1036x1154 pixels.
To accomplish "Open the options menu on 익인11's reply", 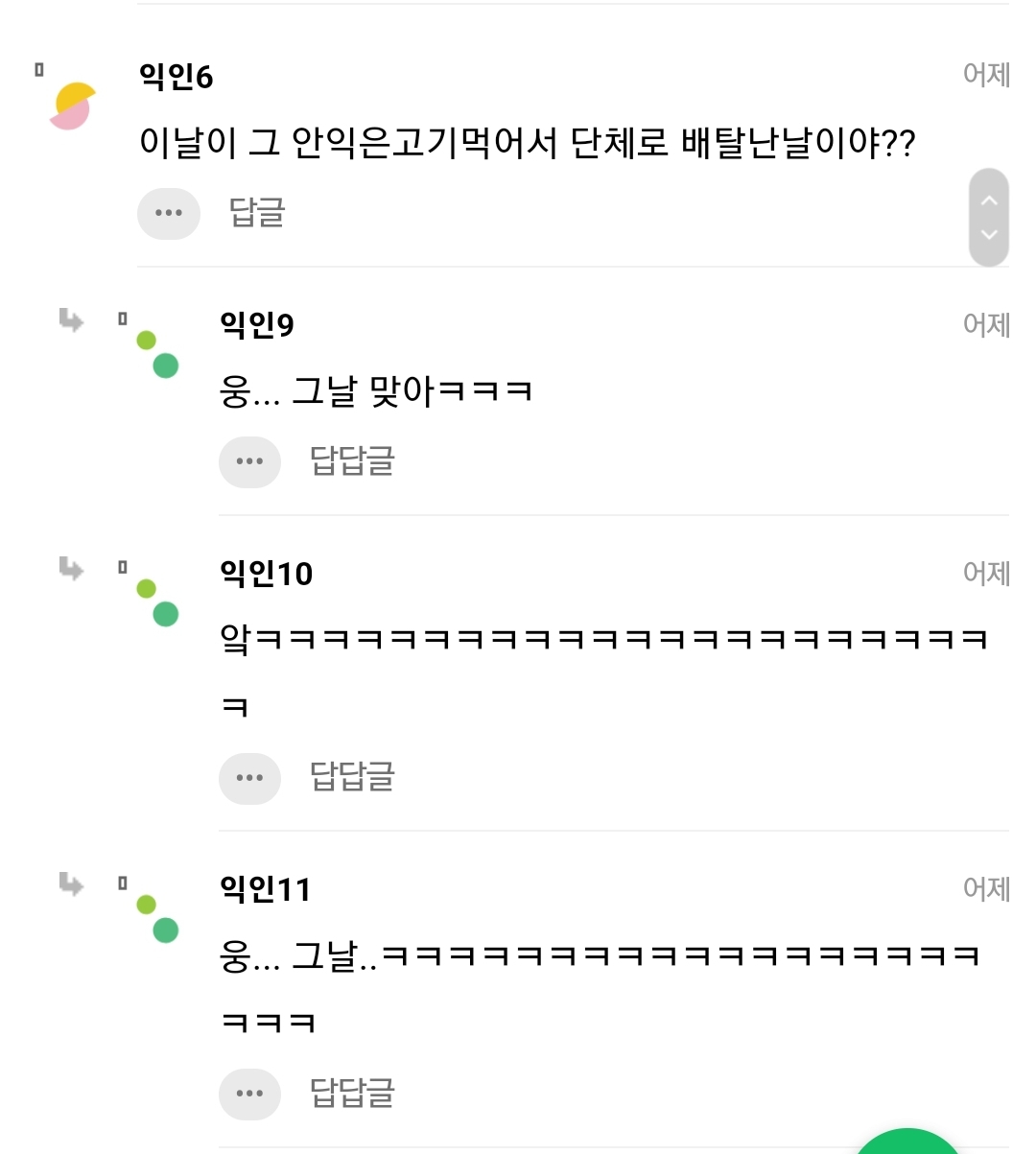I will [x=249, y=1094].
